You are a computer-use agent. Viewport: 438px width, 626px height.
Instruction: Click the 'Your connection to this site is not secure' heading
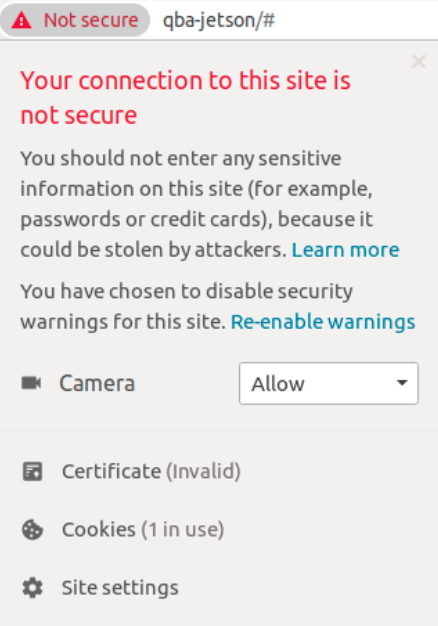click(186, 98)
